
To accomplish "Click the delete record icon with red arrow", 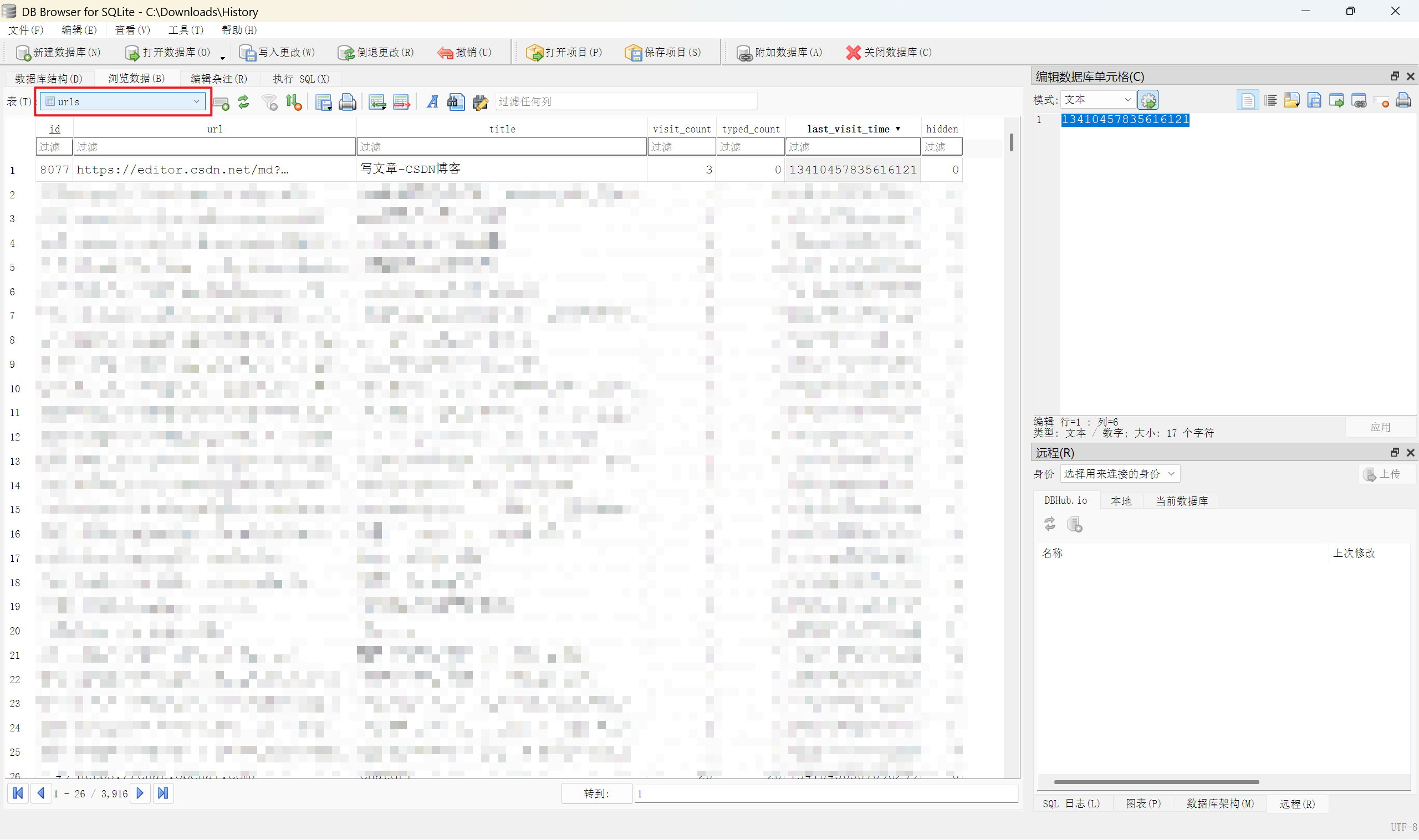I will pos(401,102).
